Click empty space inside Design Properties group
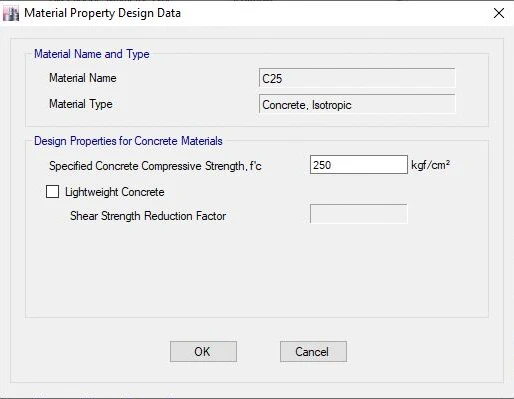The width and height of the screenshot is (514, 399). [257, 270]
